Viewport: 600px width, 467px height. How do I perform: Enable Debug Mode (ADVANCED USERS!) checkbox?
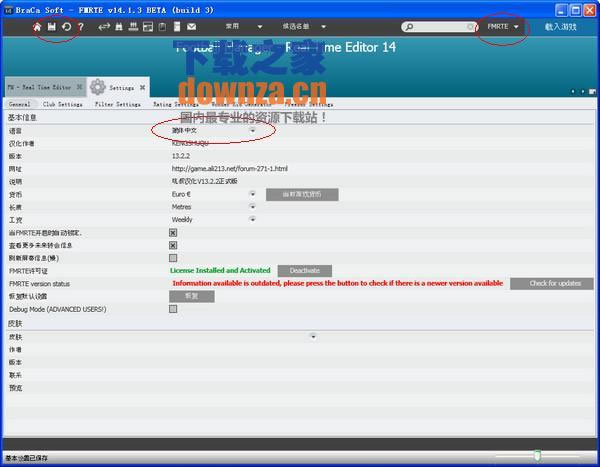(x=173, y=309)
